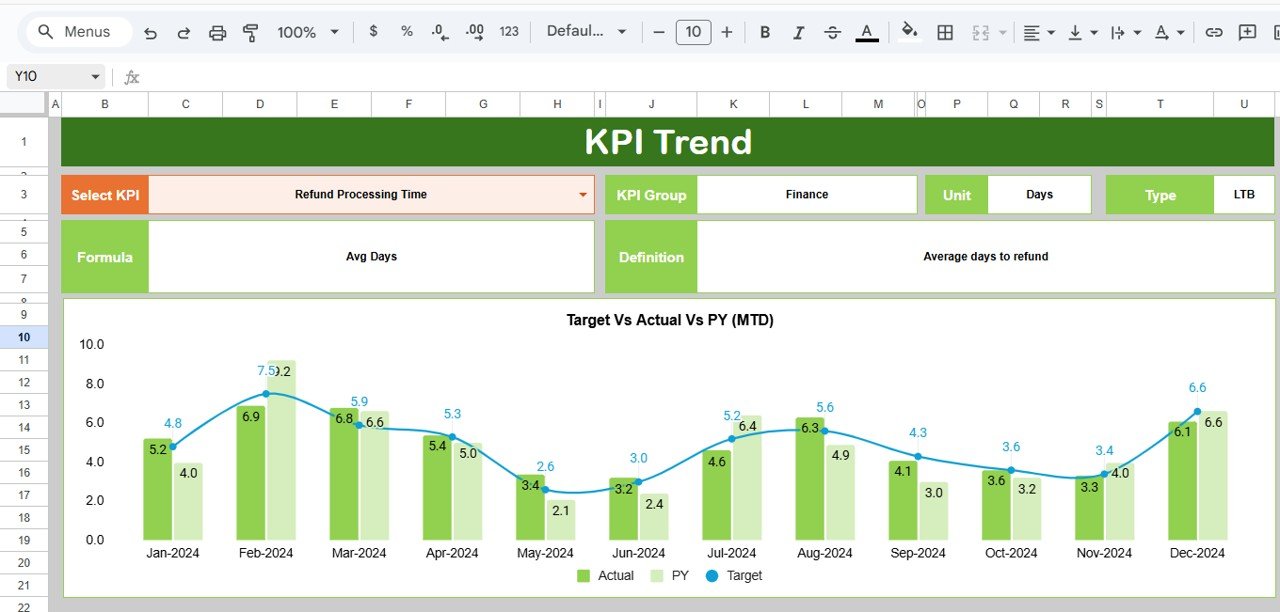The width and height of the screenshot is (1280, 612).
Task: Click the Insert link icon
Action: [x=1213, y=32]
